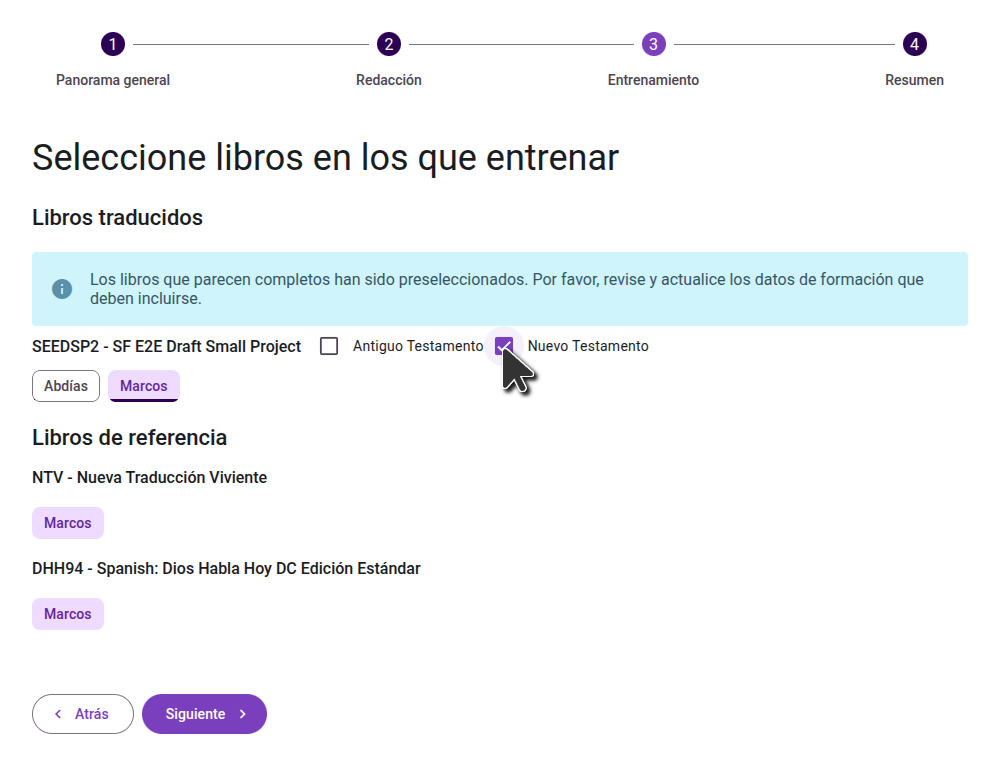Uncheck the Nuevo Testamento checkbox
Image resolution: width=1000 pixels, height=776 pixels.
(x=504, y=346)
